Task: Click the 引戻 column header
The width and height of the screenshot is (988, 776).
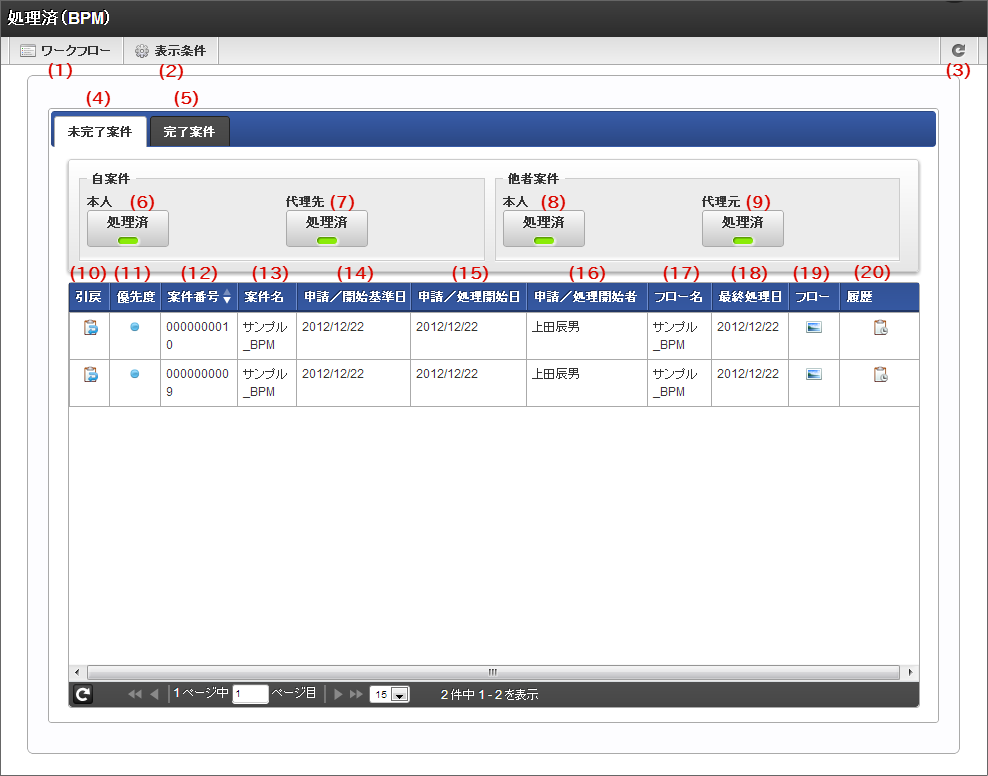Action: 89,297
